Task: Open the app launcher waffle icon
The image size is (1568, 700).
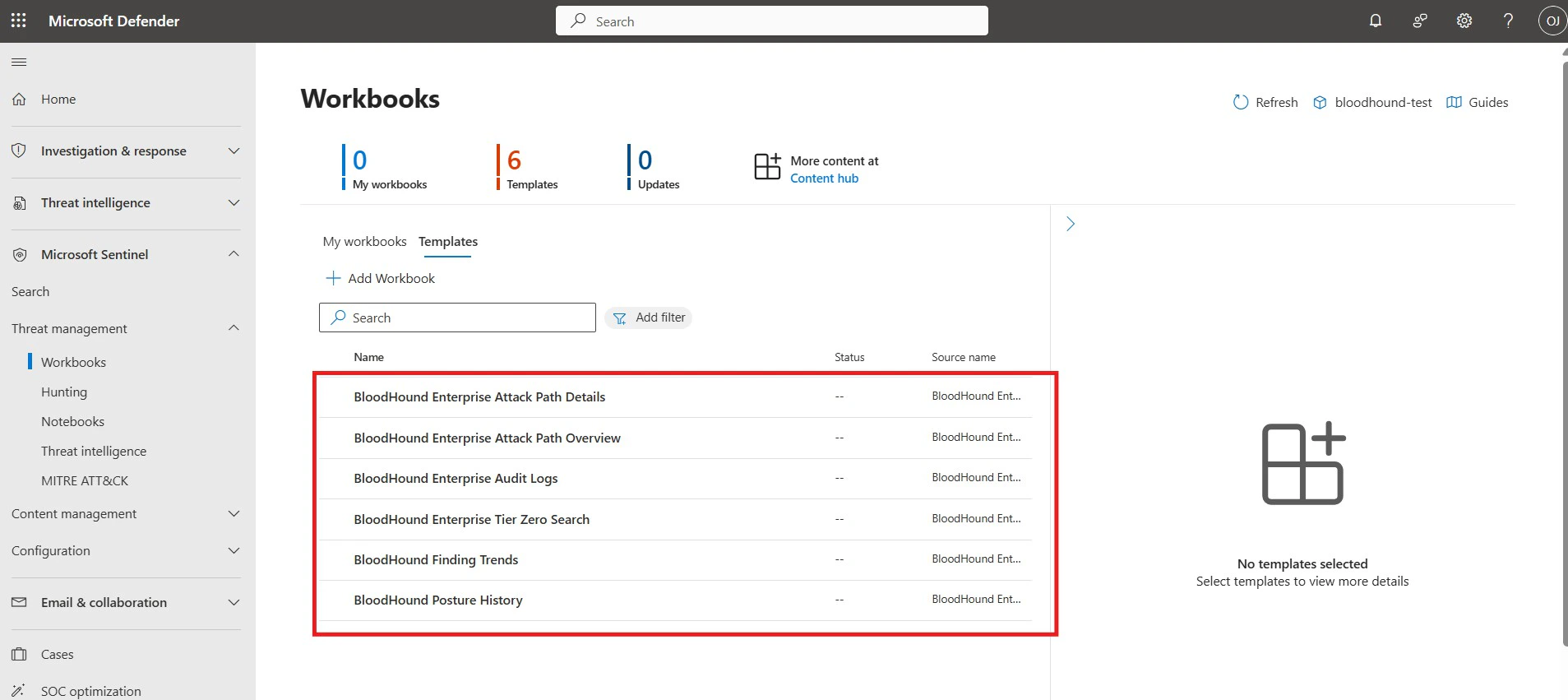Action: 19,21
